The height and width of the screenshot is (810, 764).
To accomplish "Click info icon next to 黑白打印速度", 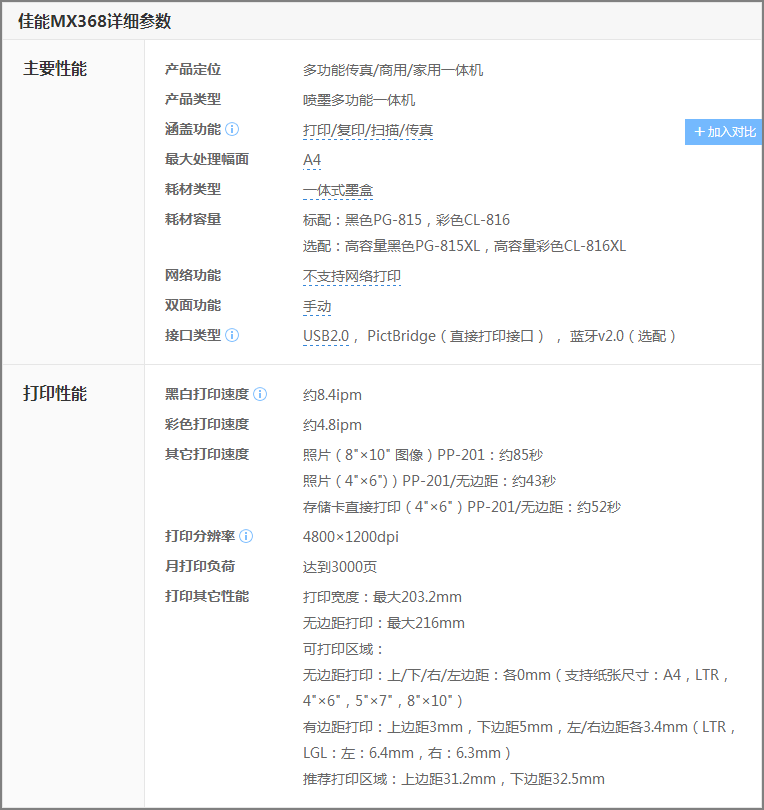I will [260, 394].
